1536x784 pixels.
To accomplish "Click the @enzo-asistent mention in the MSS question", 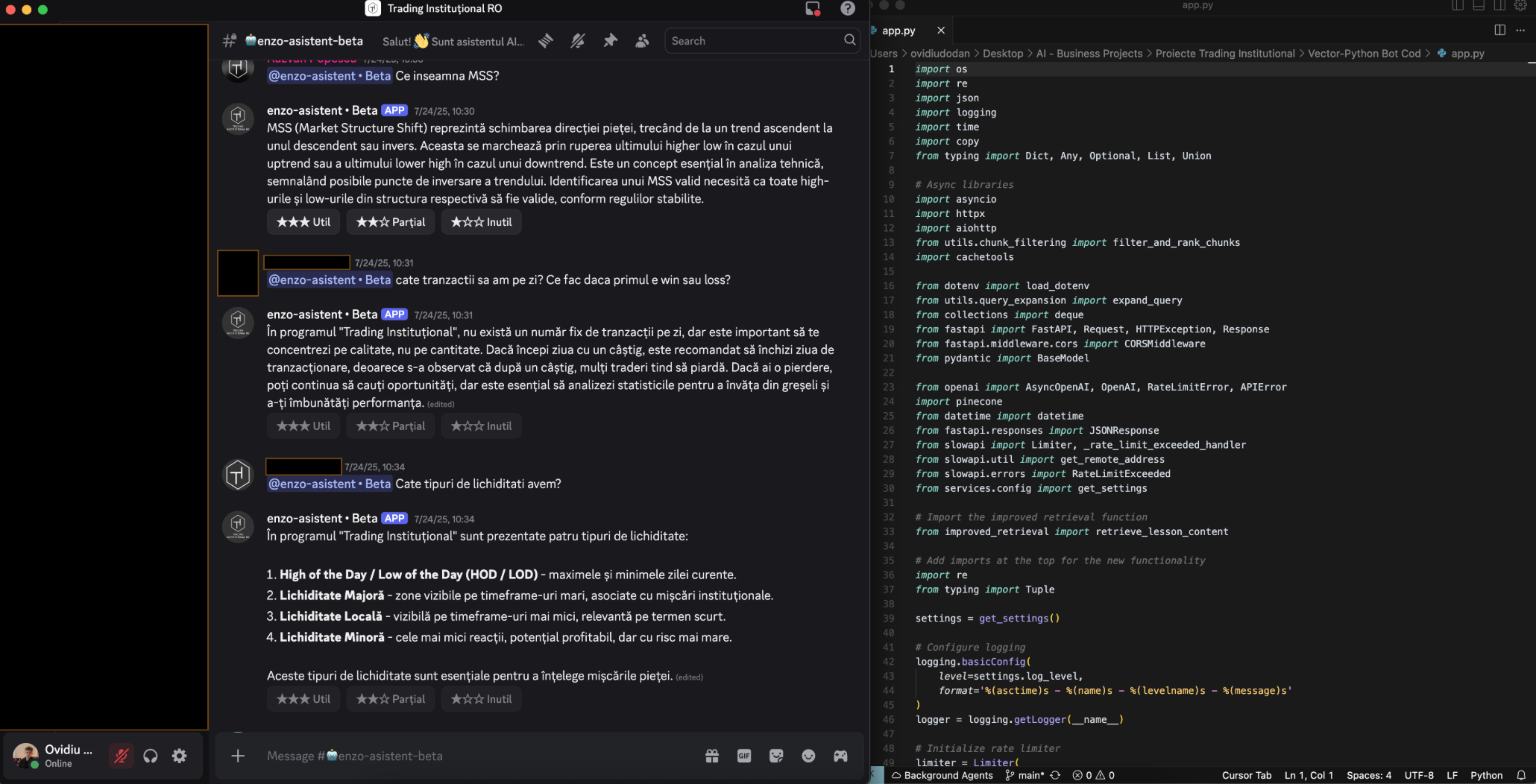I will coord(330,76).
